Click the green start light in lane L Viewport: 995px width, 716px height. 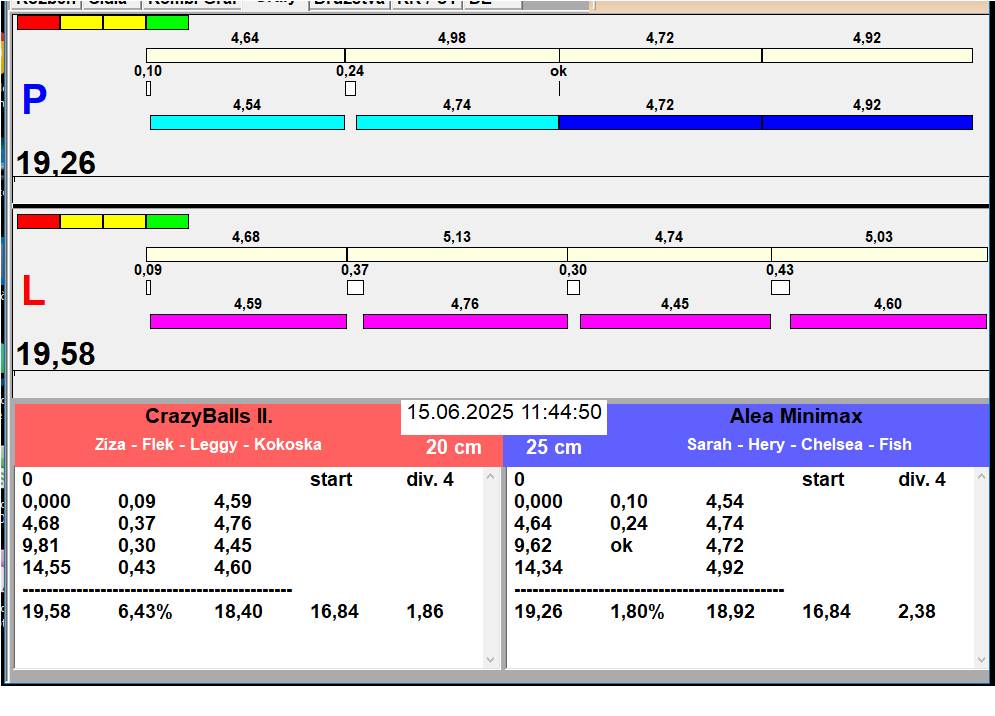click(x=168, y=222)
